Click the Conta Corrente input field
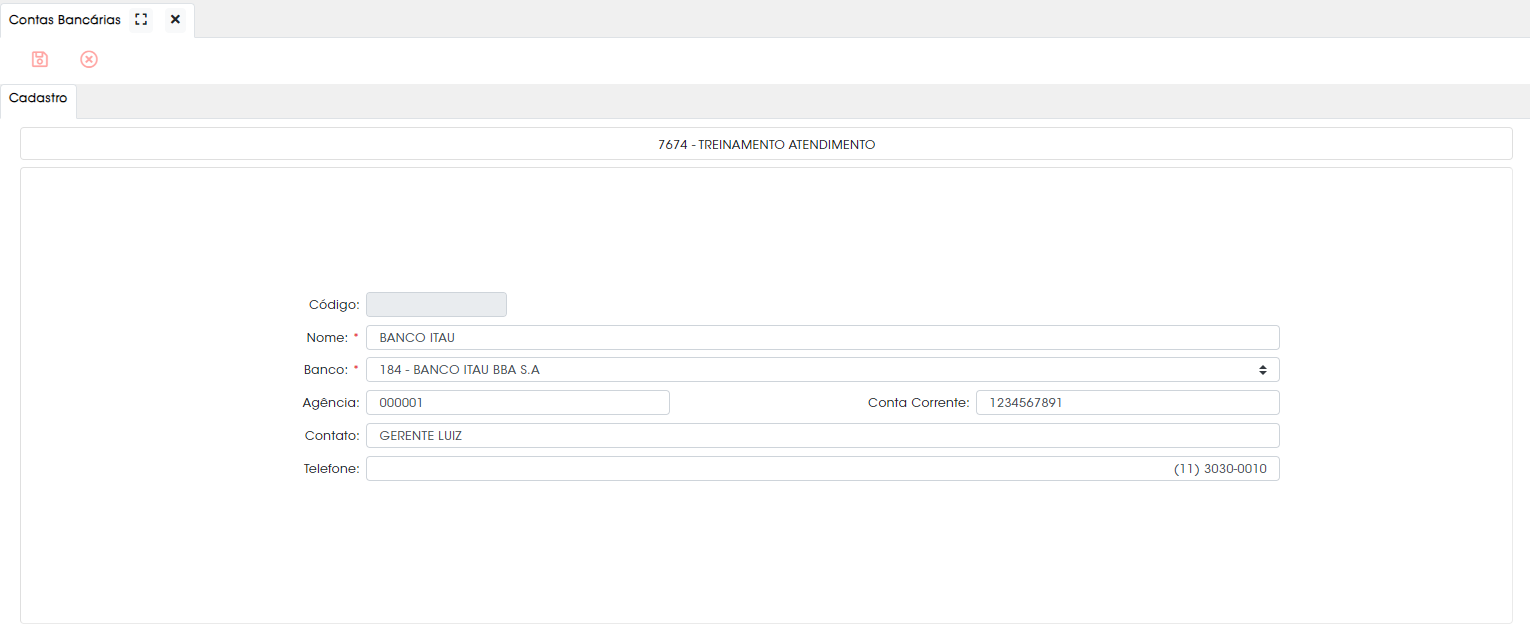This screenshot has height=634, width=1530. (1128, 403)
